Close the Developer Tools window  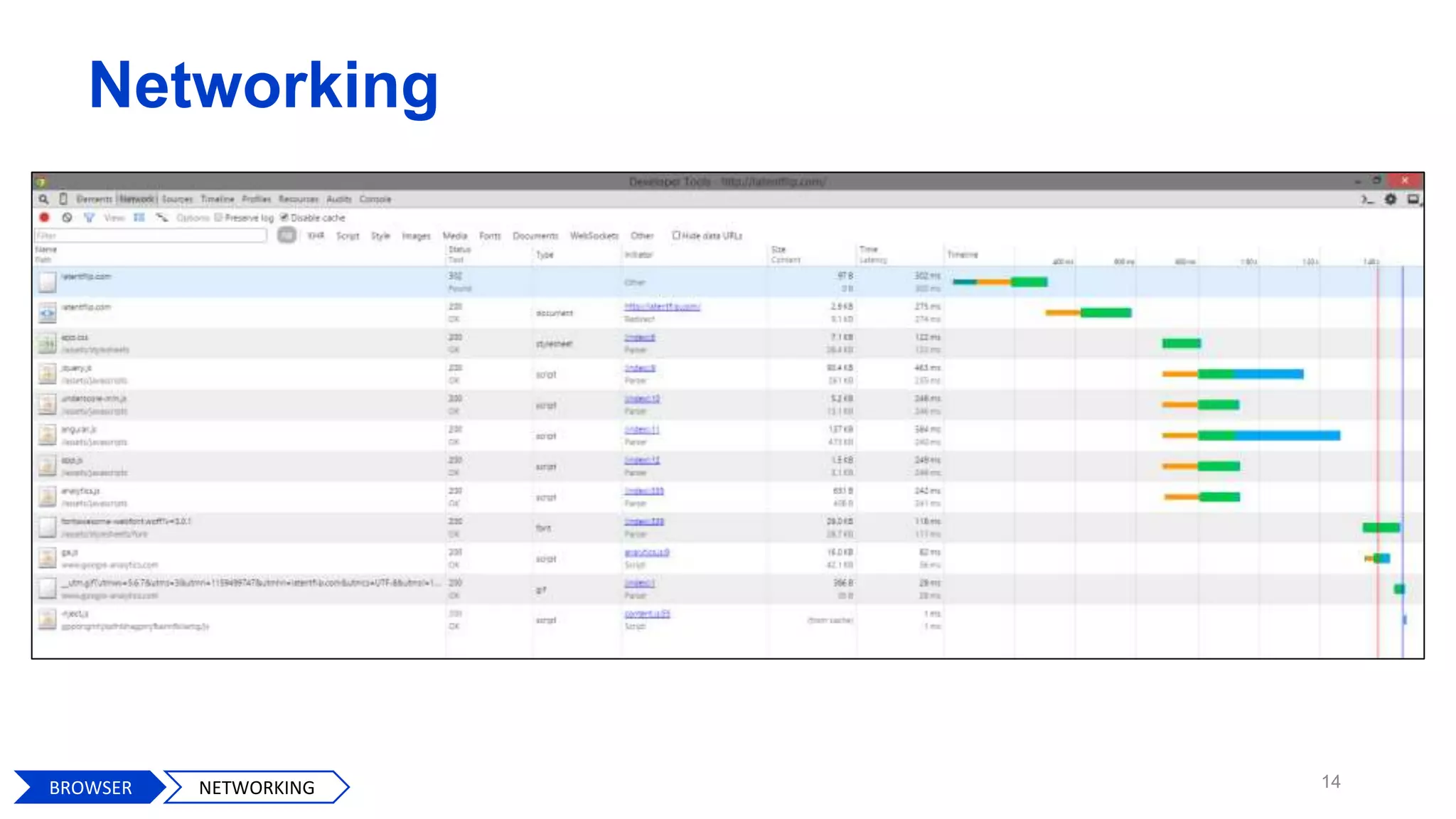click(1405, 181)
